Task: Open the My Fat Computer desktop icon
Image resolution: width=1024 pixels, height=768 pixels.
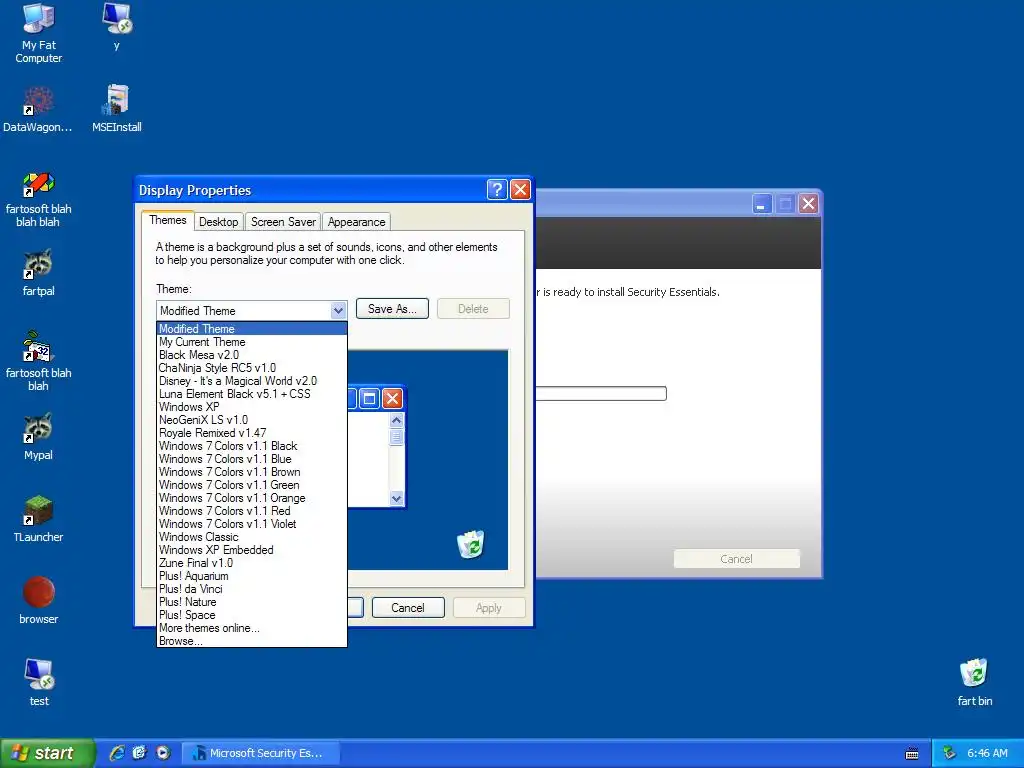Action: click(x=39, y=33)
